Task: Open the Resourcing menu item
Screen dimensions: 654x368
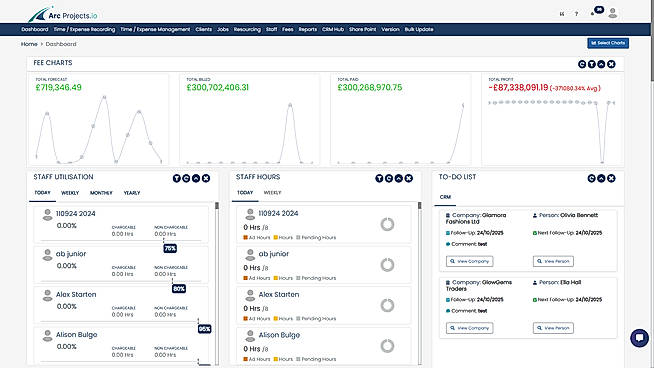Action: tap(247, 29)
